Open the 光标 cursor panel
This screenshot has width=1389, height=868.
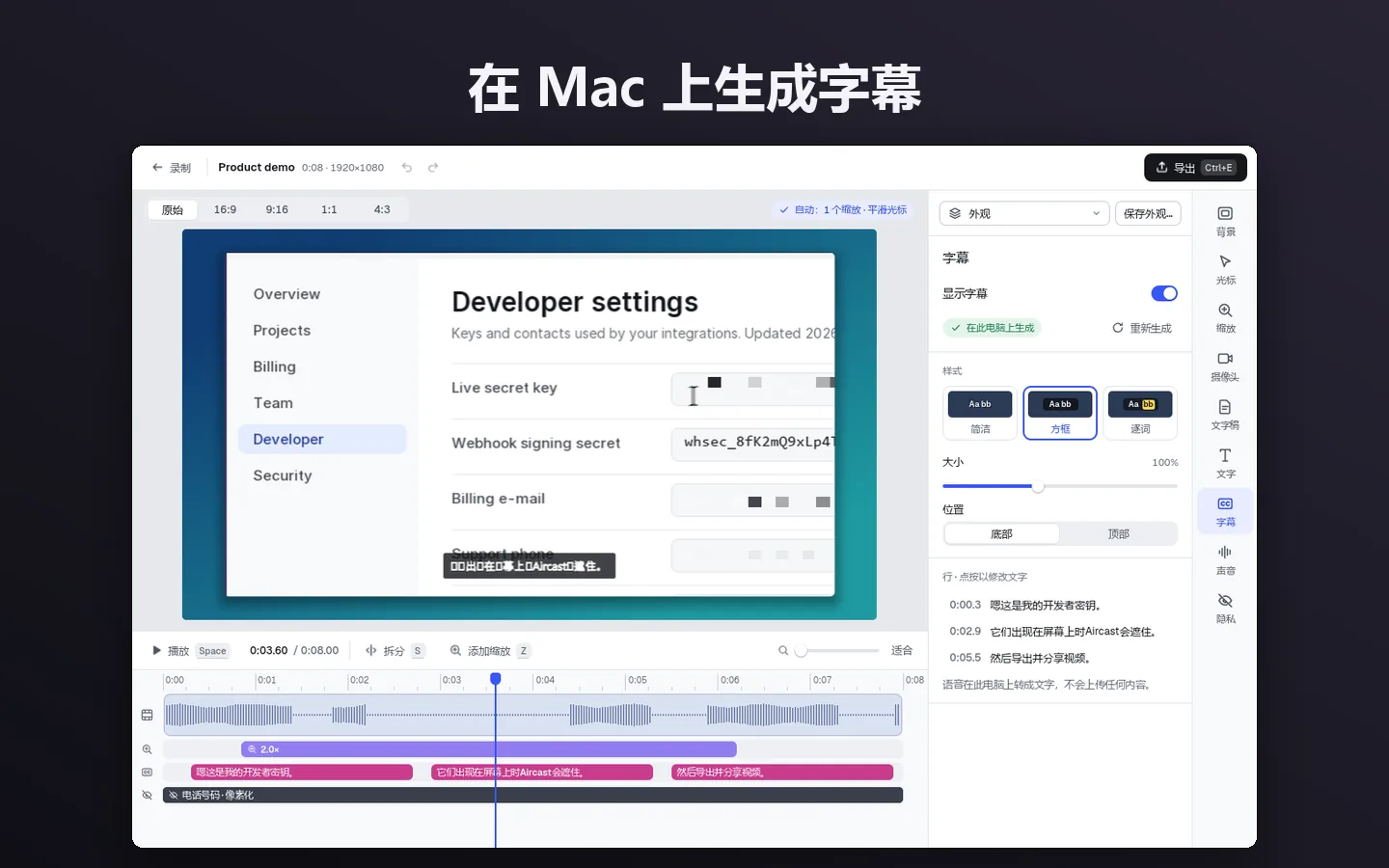[x=1225, y=269]
